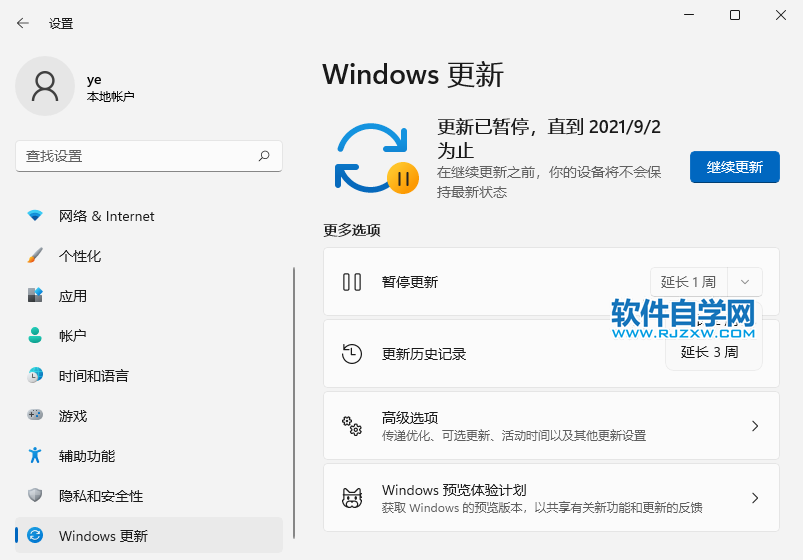This screenshot has width=803, height=560.
Task: Click the 本地帐户 account label
Action: (111, 96)
